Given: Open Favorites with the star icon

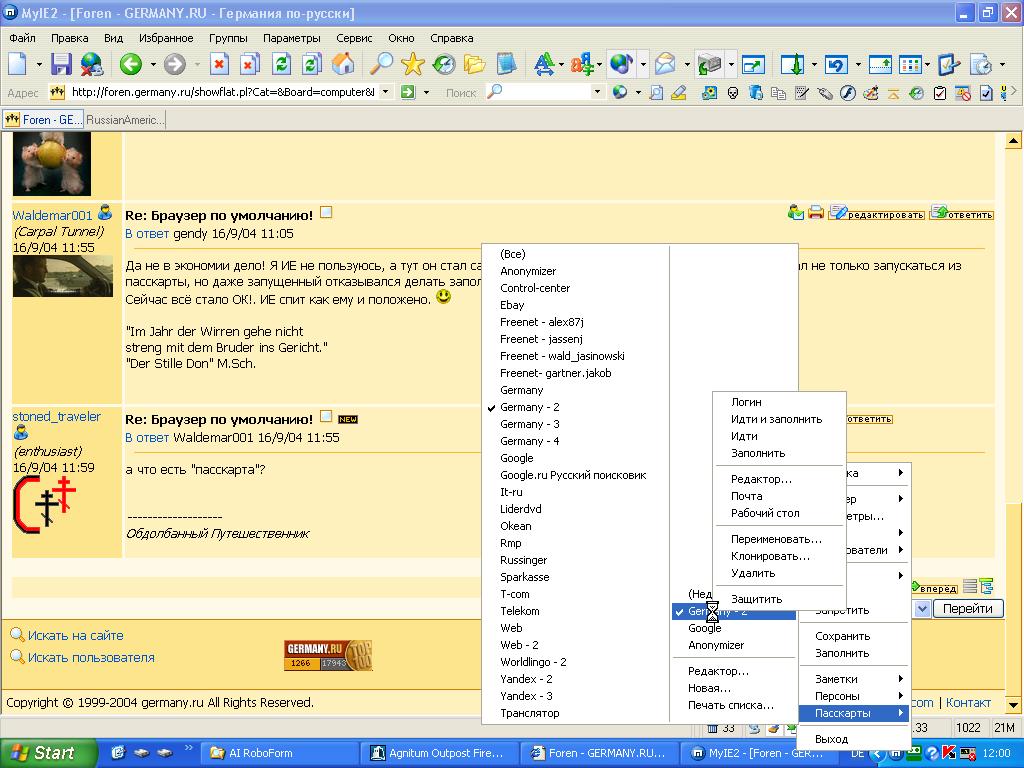Looking at the screenshot, I should (x=413, y=64).
